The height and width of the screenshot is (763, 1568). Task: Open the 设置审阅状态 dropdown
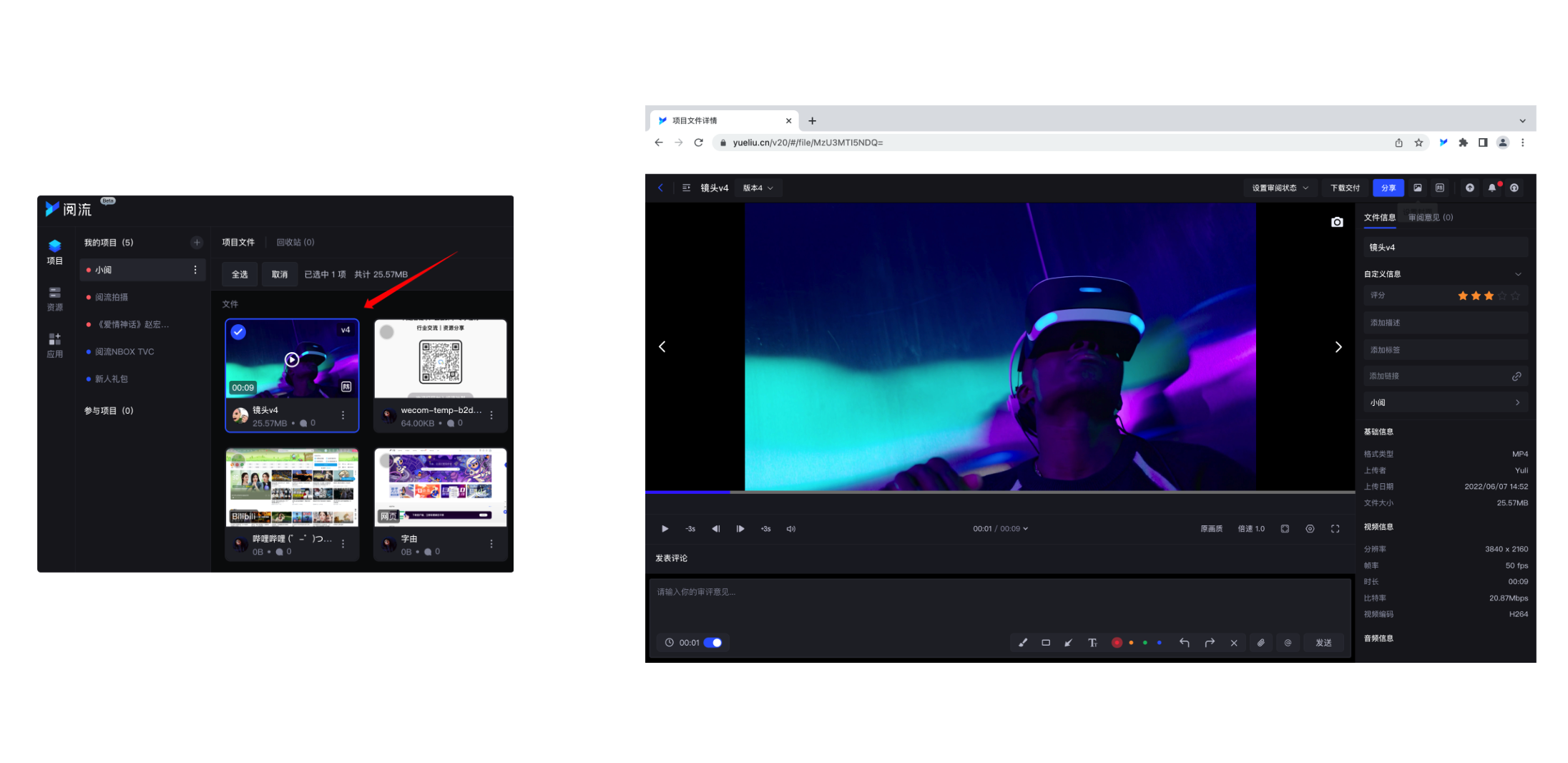click(x=1280, y=188)
